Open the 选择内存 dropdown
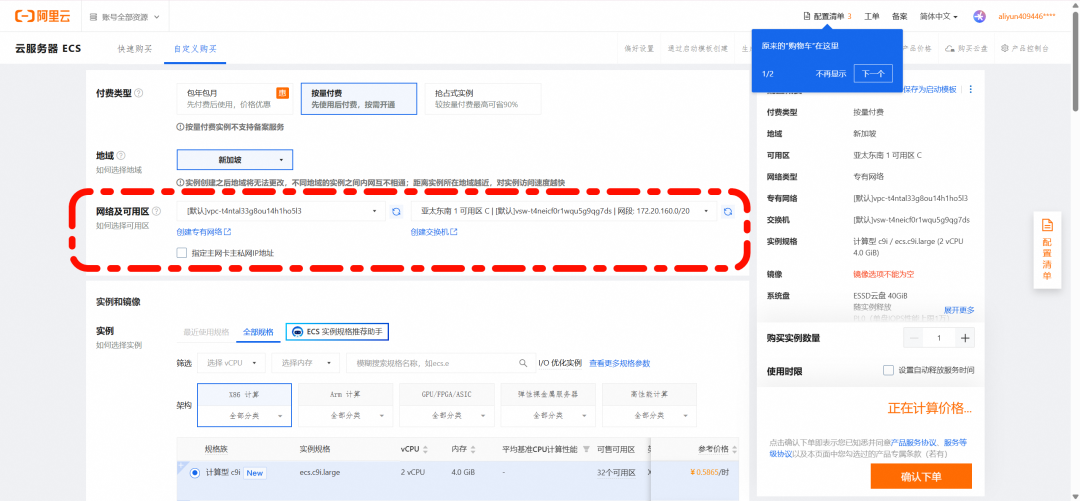This screenshot has width=1080, height=501. click(306, 362)
